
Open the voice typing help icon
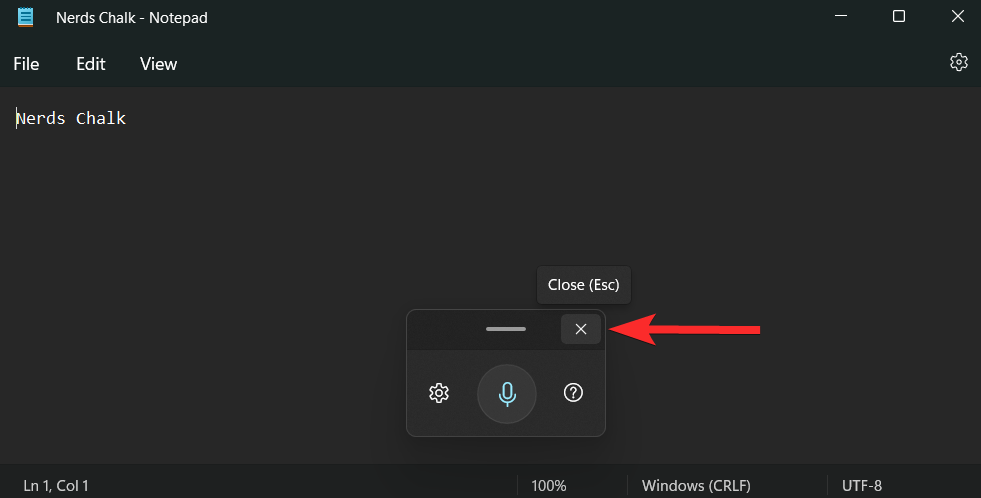click(573, 392)
